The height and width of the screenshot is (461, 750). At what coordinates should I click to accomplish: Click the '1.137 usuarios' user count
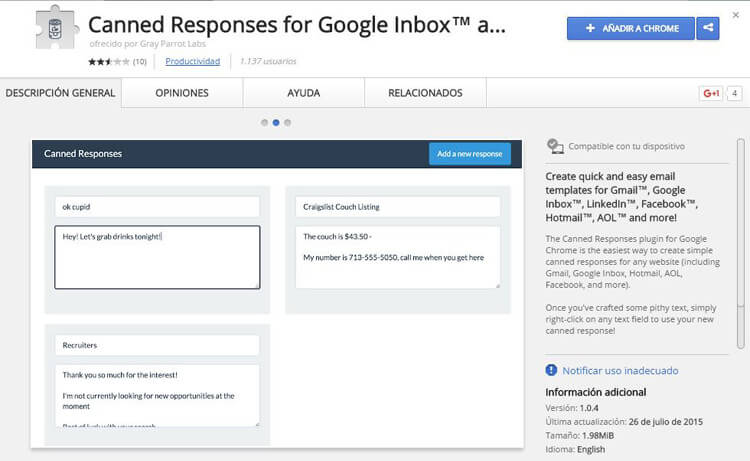[x=268, y=61]
